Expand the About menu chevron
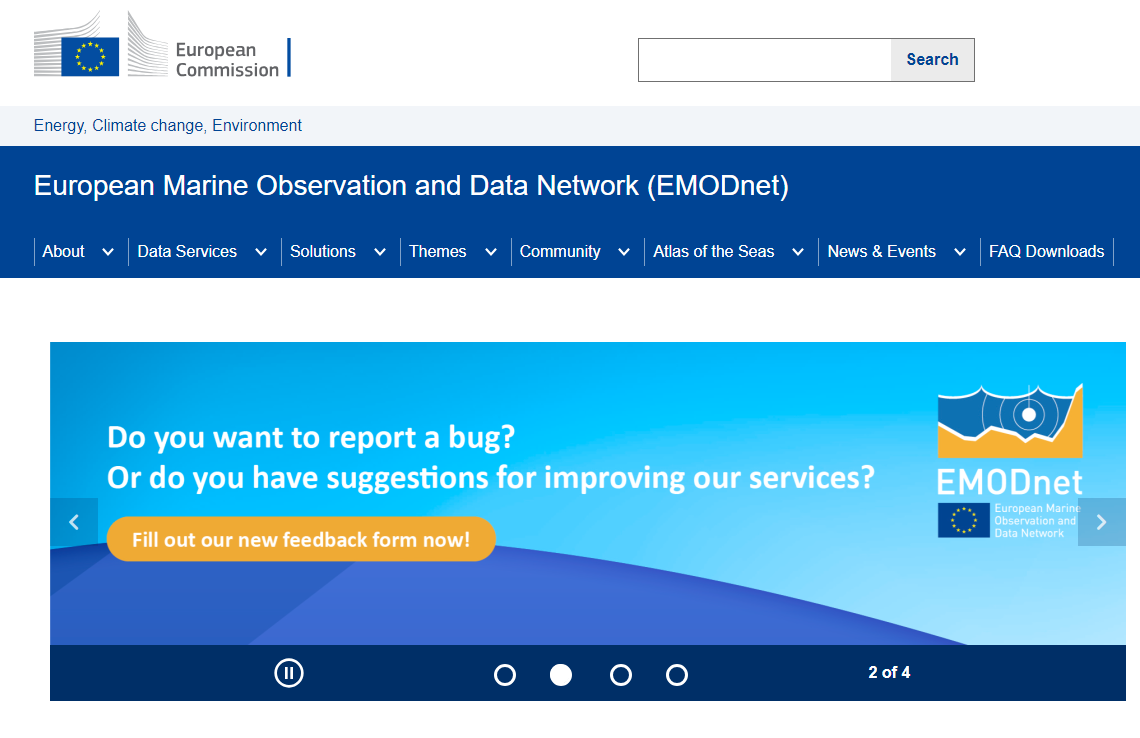 tap(108, 252)
